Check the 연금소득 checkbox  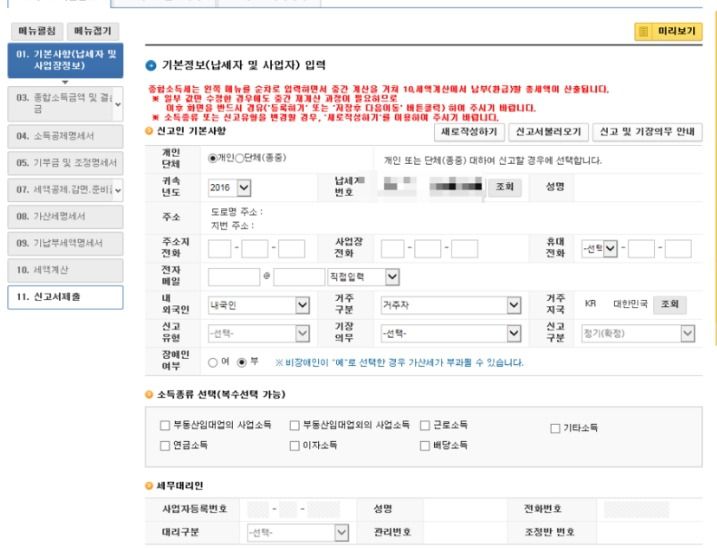coord(165,446)
